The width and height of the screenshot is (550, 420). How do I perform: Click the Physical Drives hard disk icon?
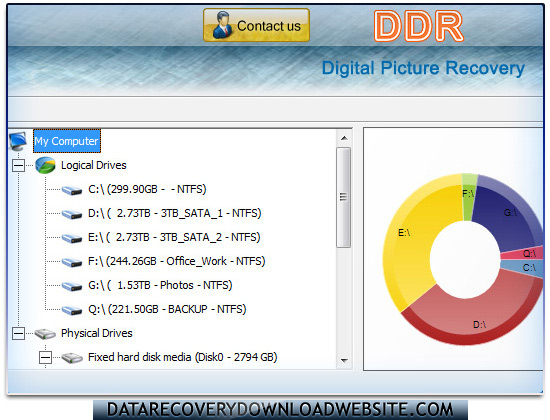(45, 334)
